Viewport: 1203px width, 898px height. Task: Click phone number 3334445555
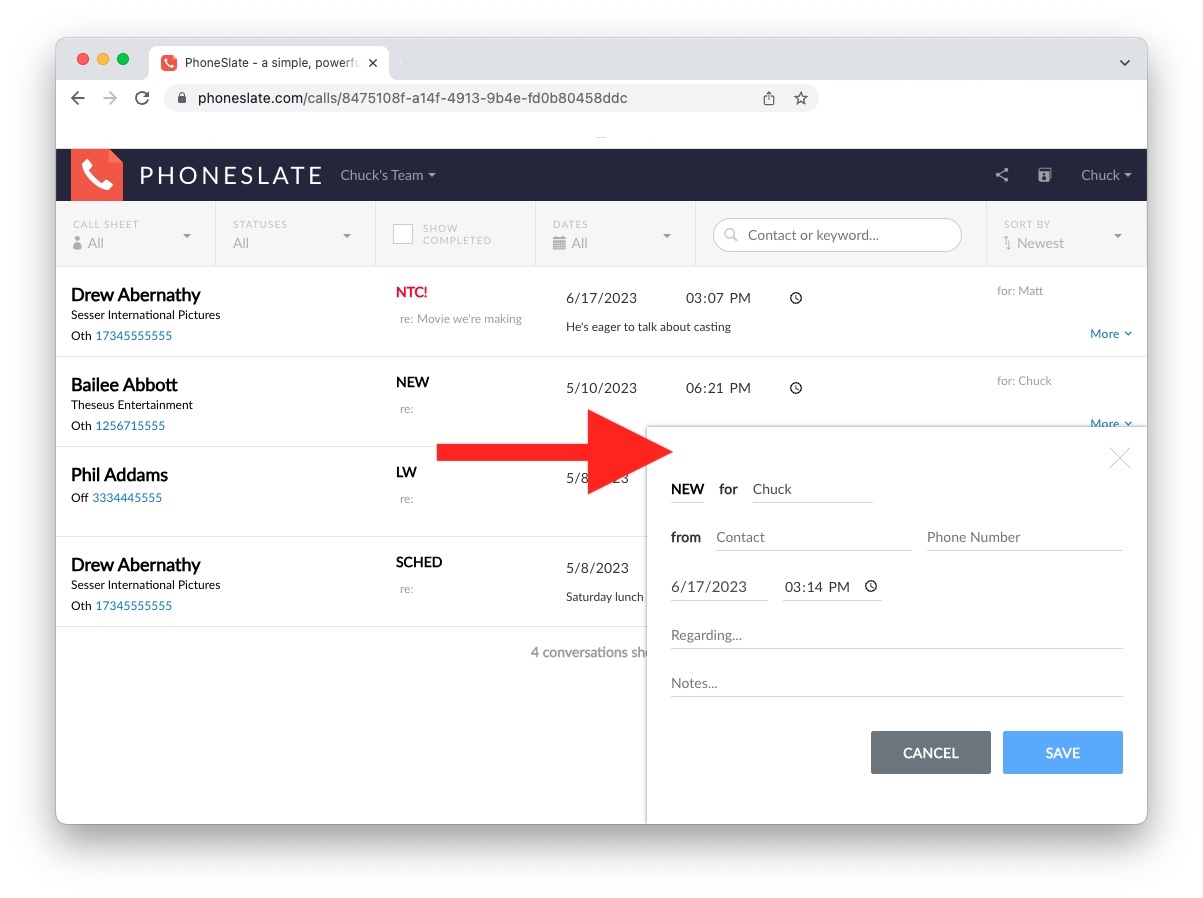pyautogui.click(x=127, y=498)
